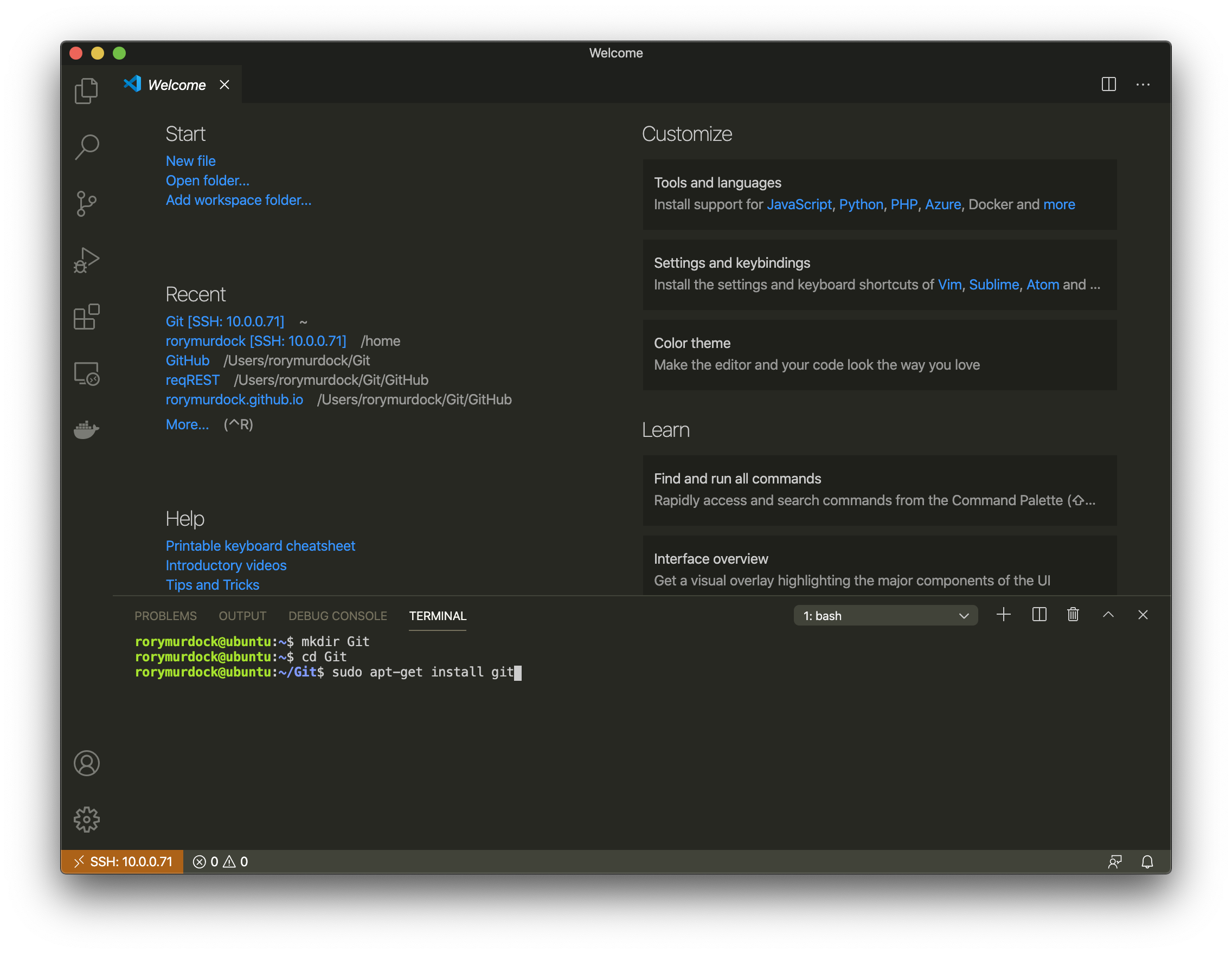The width and height of the screenshot is (1232, 954).
Task: Click the Vim keybindings link
Action: coord(949,285)
